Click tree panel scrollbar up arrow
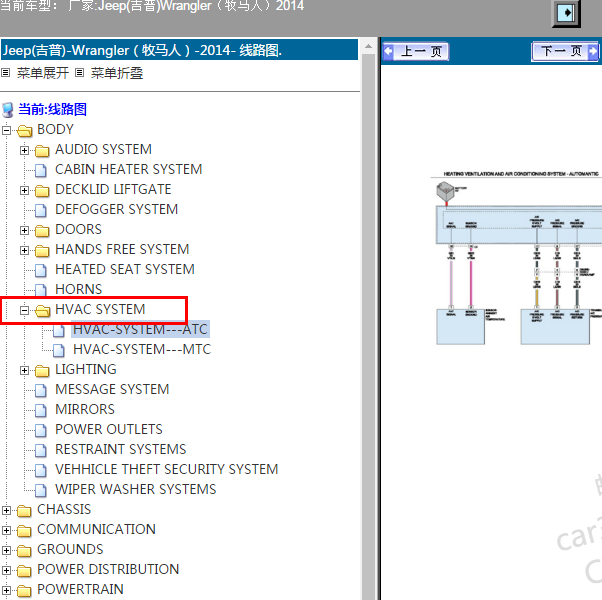The width and height of the screenshot is (602, 600). click(x=368, y=46)
